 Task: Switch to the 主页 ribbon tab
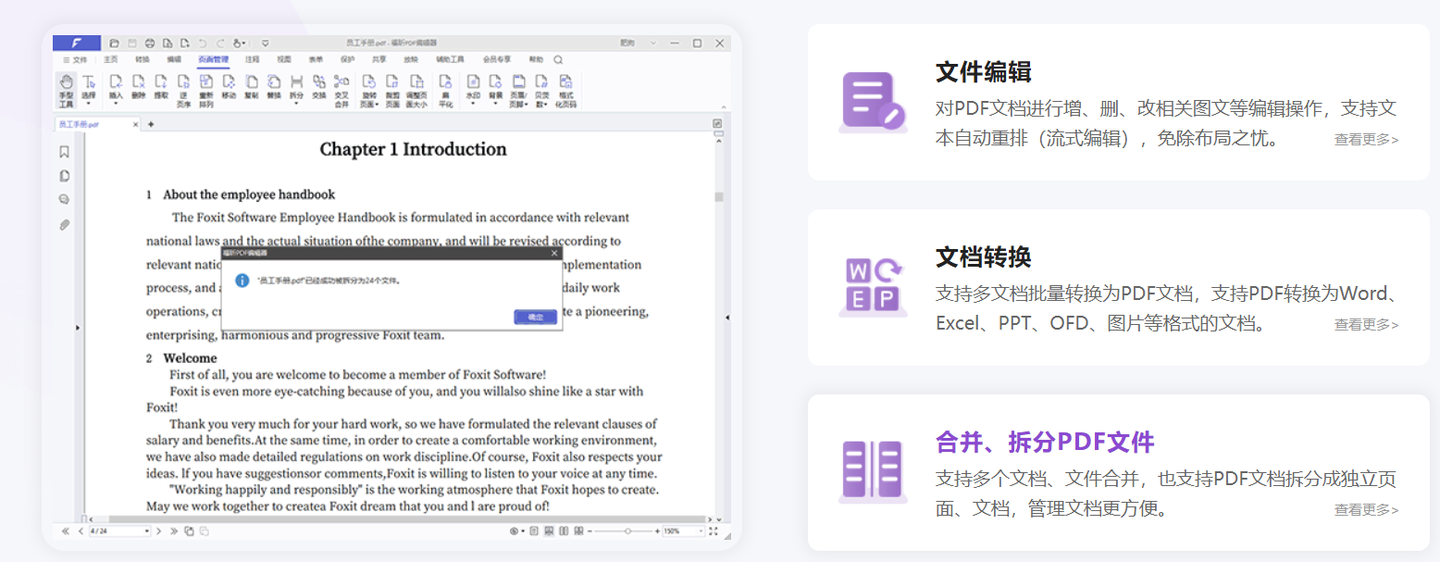[x=111, y=60]
